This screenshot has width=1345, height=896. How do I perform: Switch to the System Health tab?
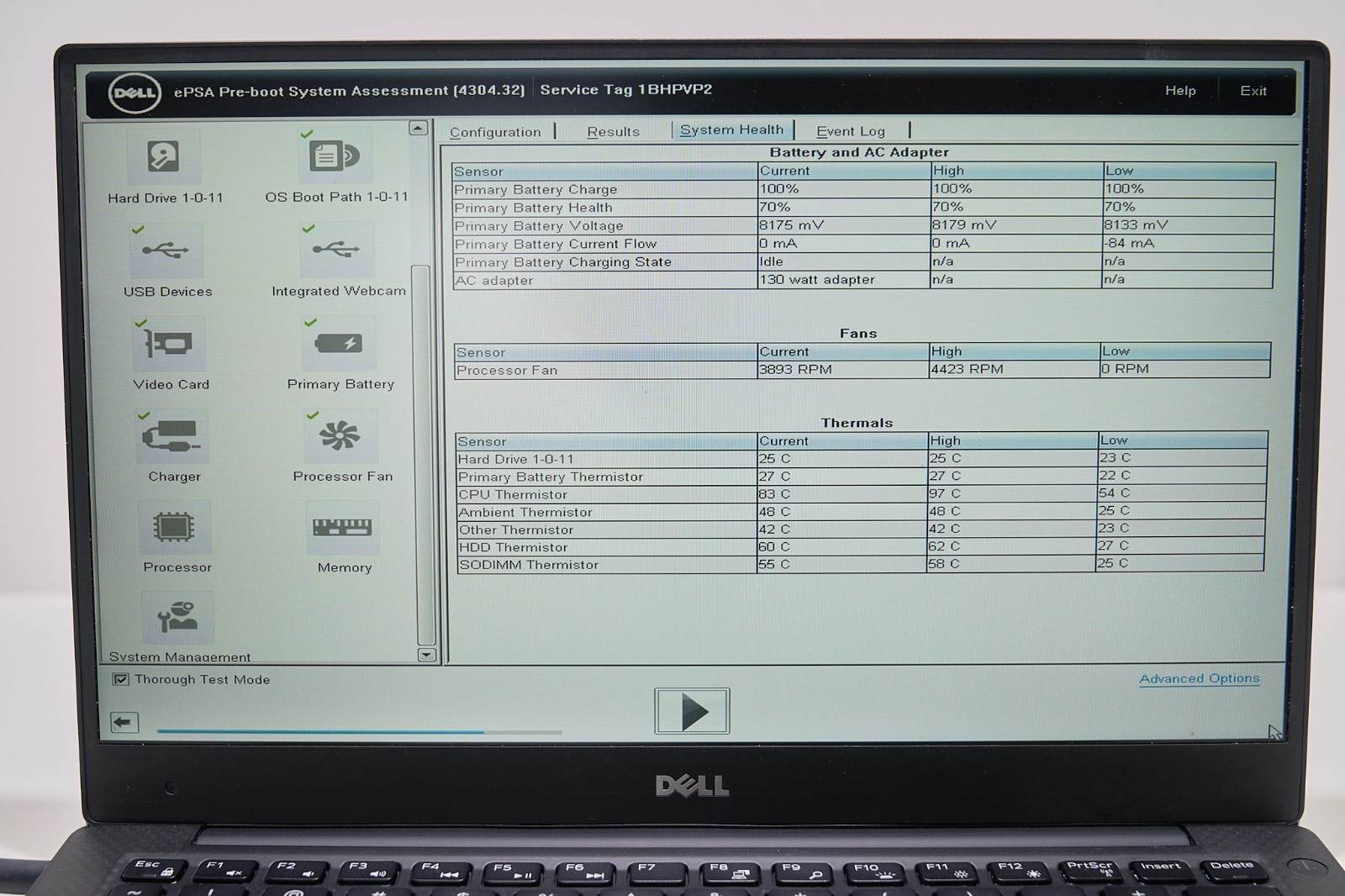[731, 130]
